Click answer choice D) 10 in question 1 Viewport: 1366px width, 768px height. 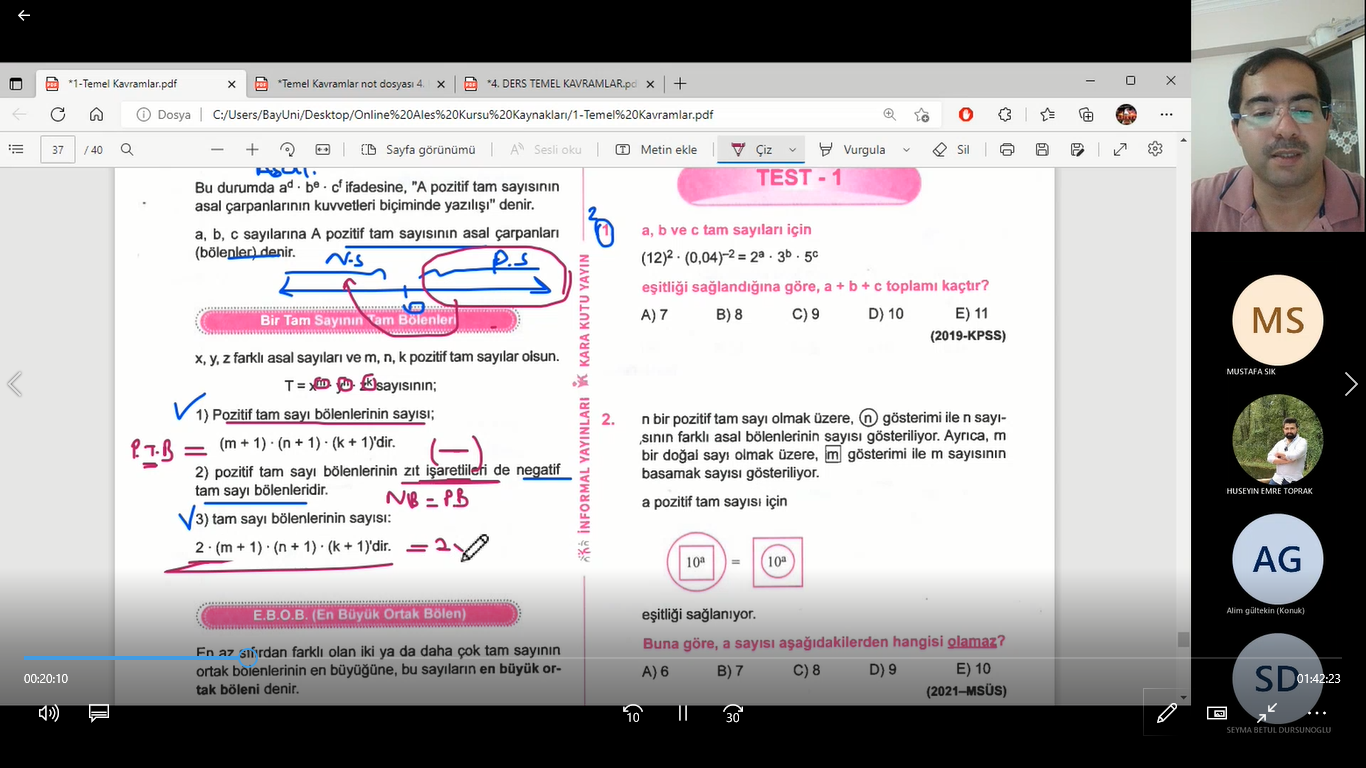(886, 314)
